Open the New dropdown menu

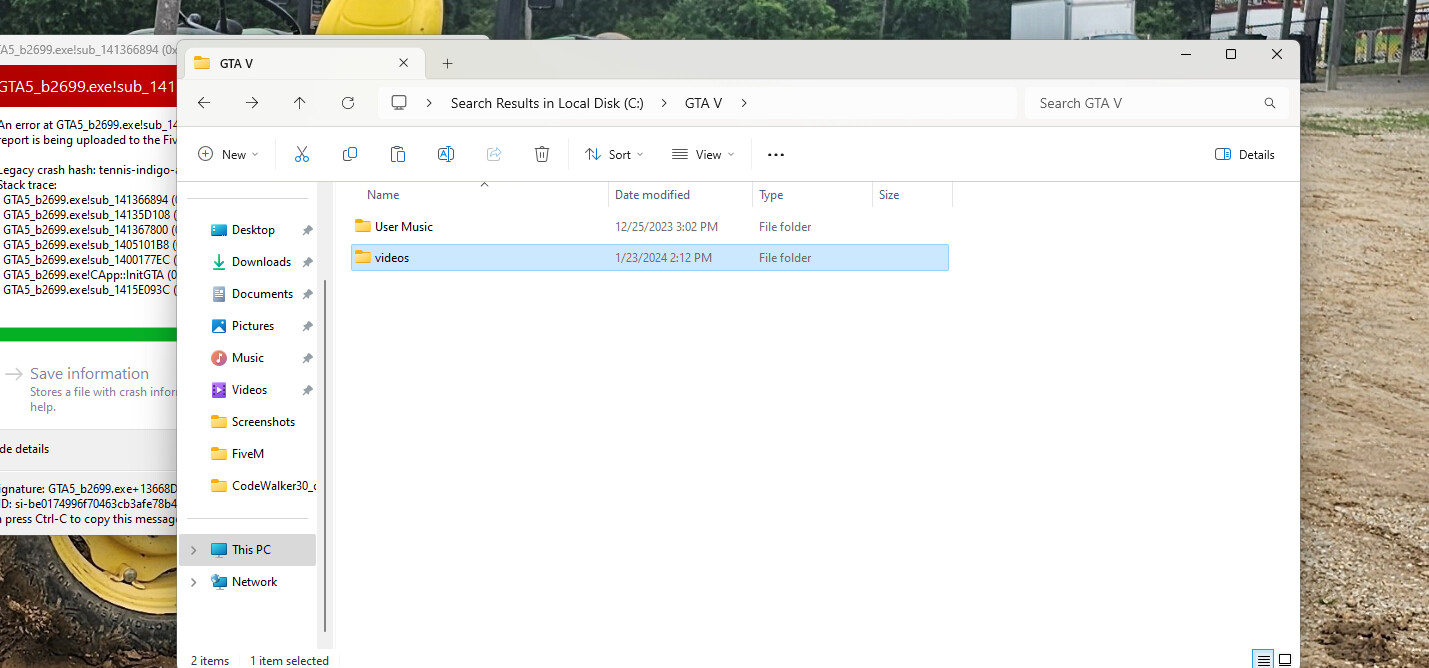[228, 154]
